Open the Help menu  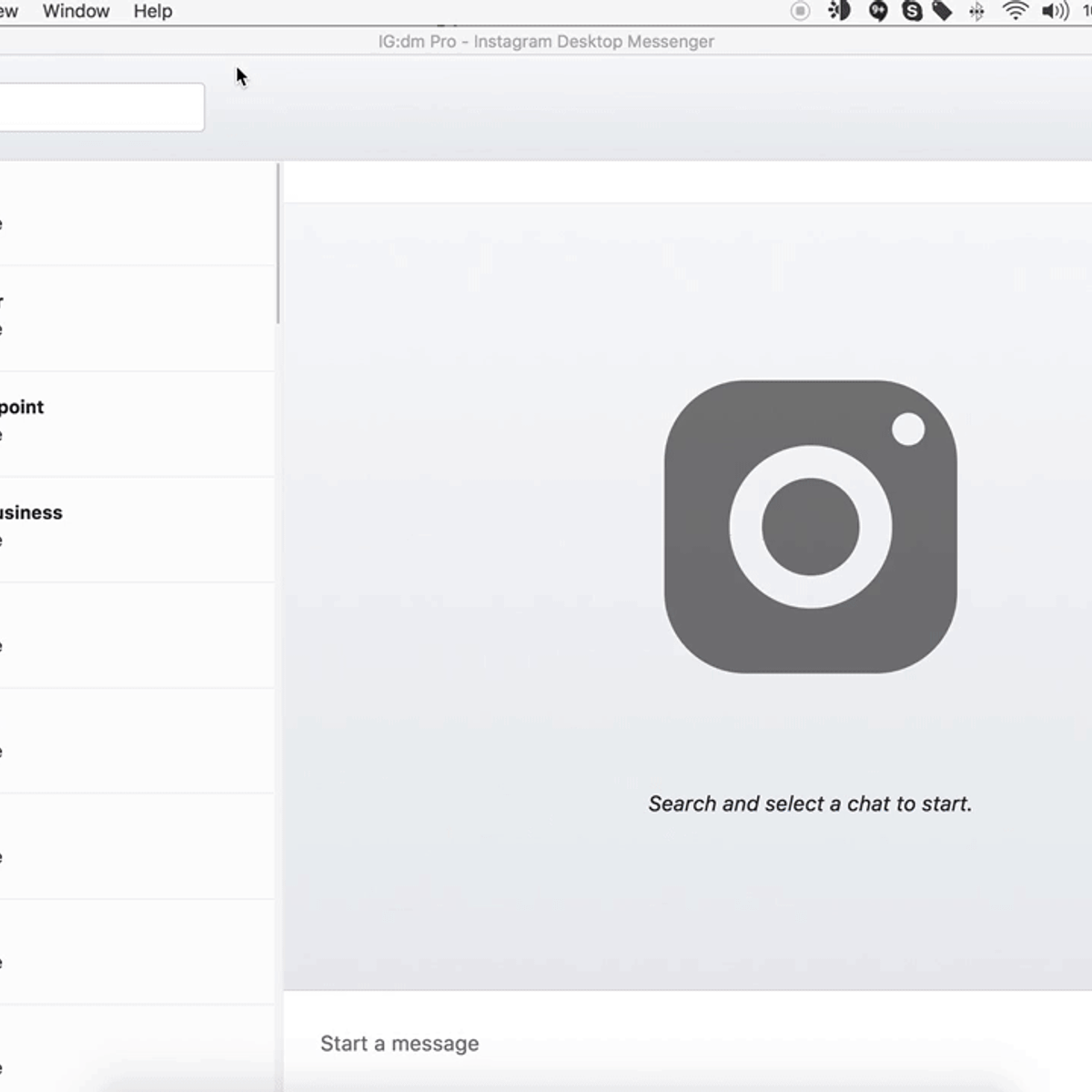click(152, 11)
